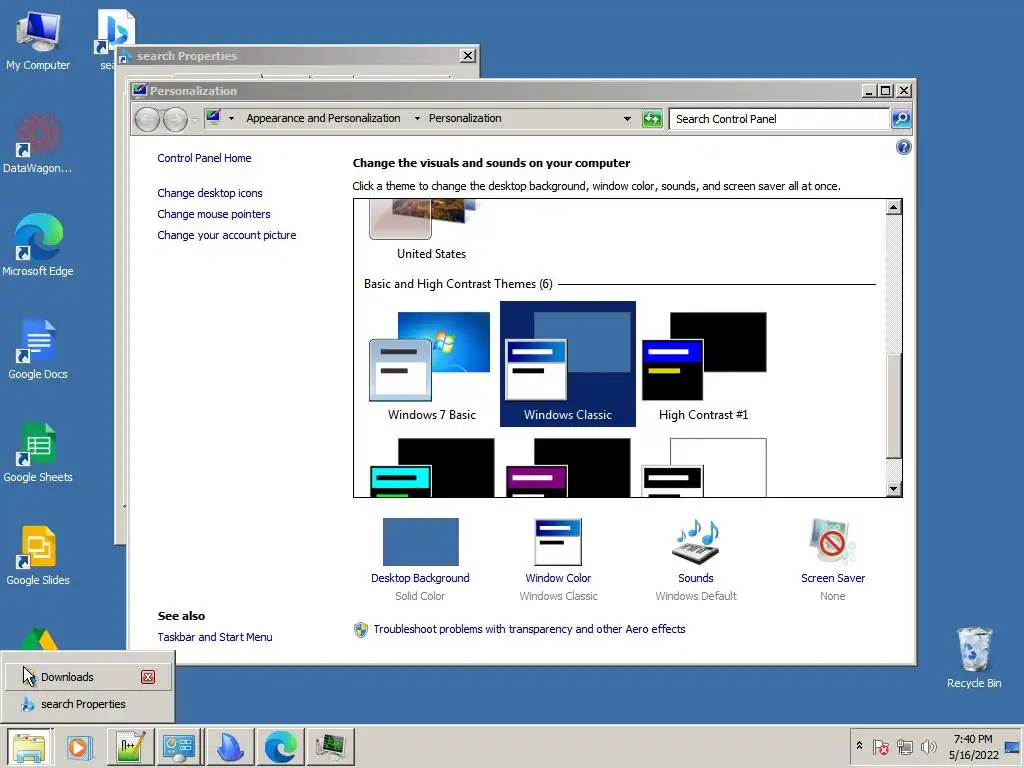Click the show desktop tray icon
Screen dimensions: 1024x768
(1012, 746)
